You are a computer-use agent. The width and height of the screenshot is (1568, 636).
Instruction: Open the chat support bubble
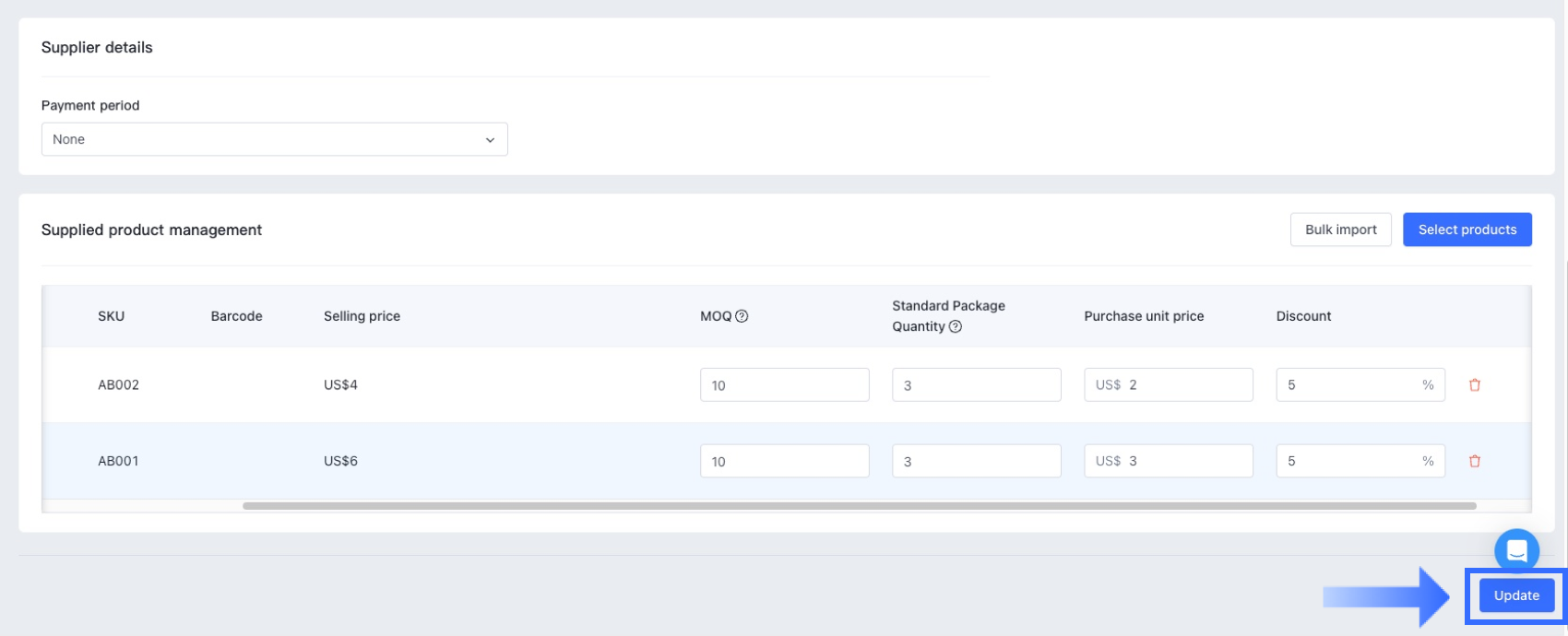[1516, 551]
